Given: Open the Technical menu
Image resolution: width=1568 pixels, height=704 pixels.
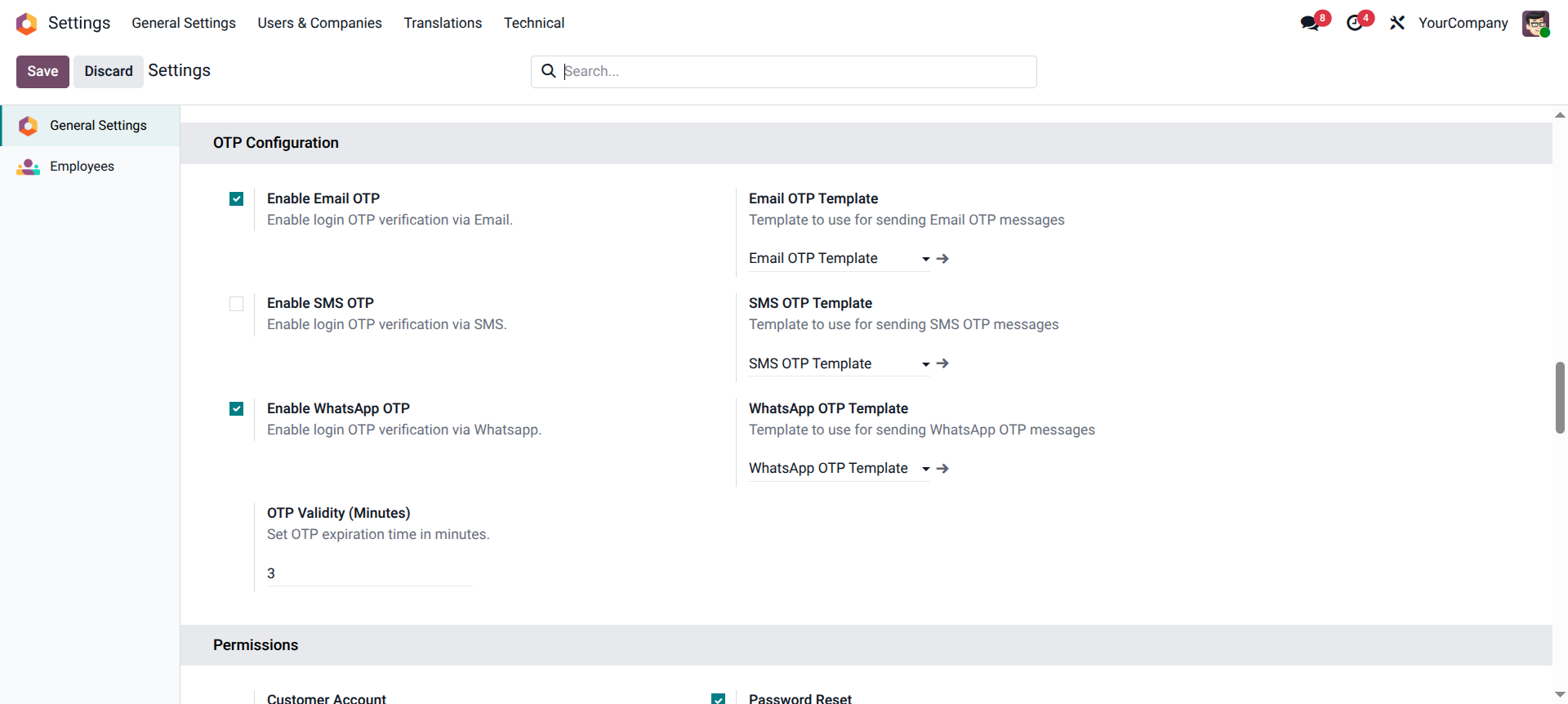Looking at the screenshot, I should click(533, 23).
